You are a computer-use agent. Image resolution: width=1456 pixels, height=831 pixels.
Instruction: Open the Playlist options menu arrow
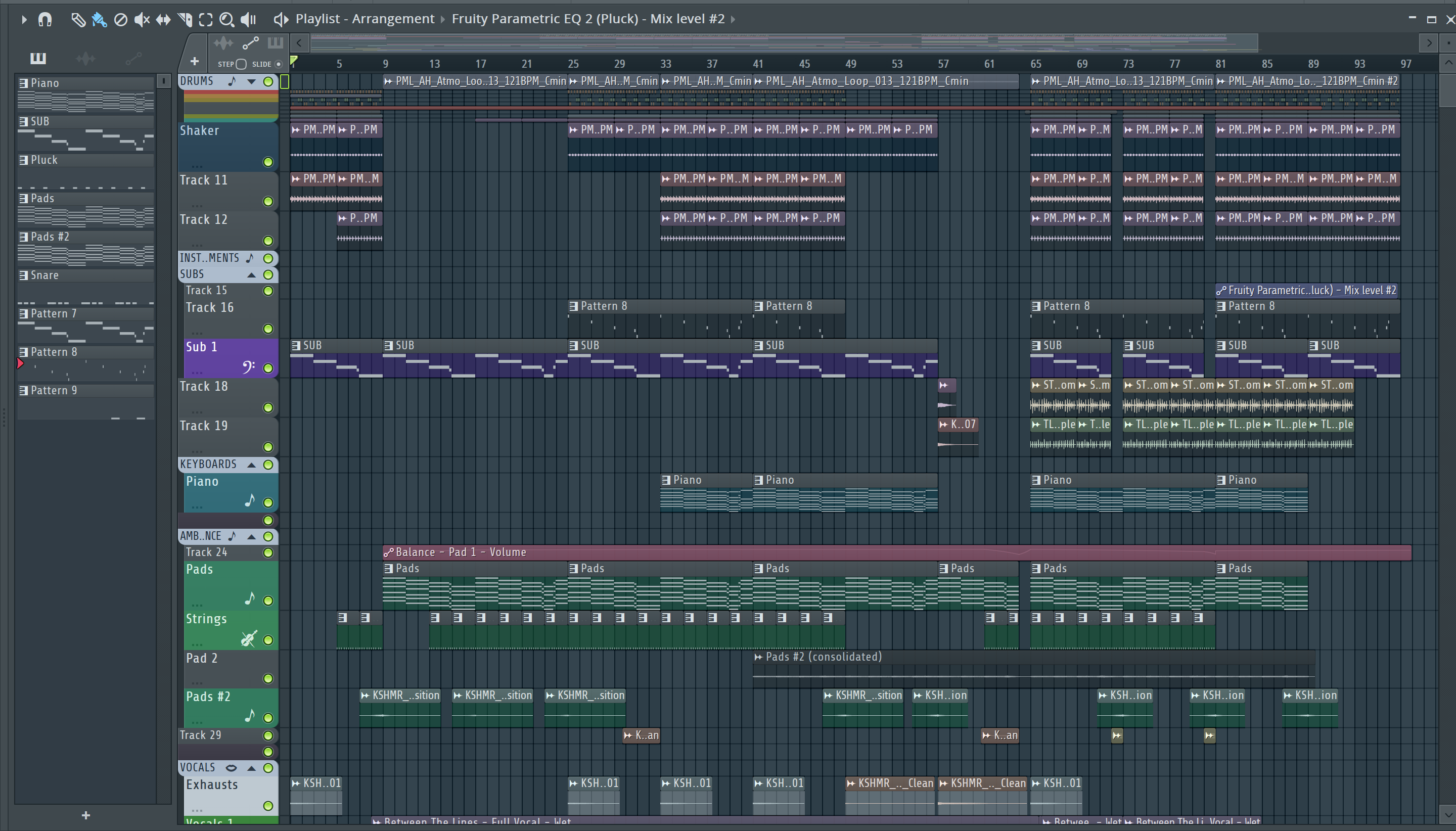coord(23,19)
